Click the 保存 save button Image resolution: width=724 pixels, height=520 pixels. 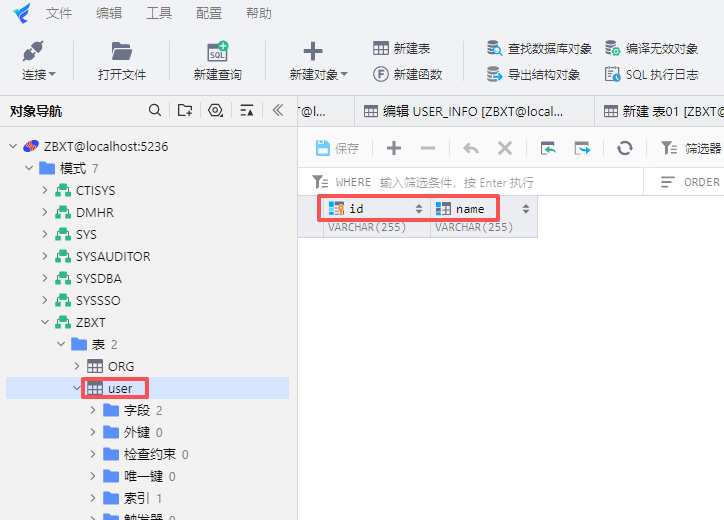[337, 148]
